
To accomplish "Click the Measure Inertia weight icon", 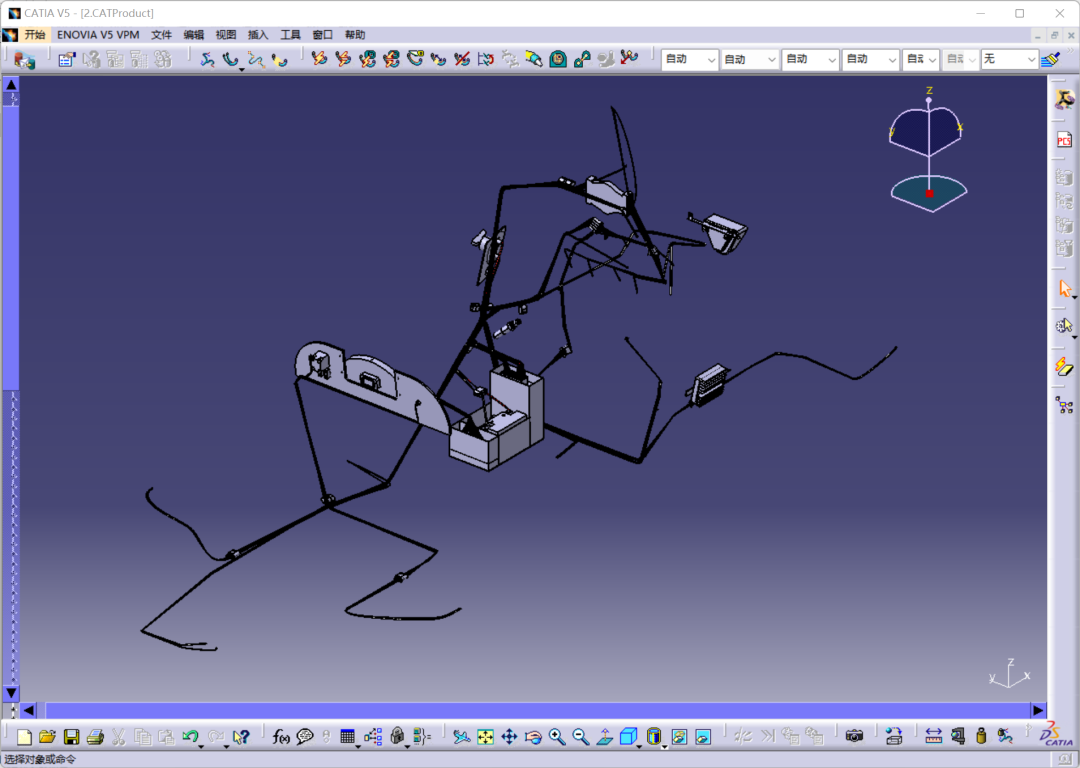I will pyautogui.click(x=982, y=737).
